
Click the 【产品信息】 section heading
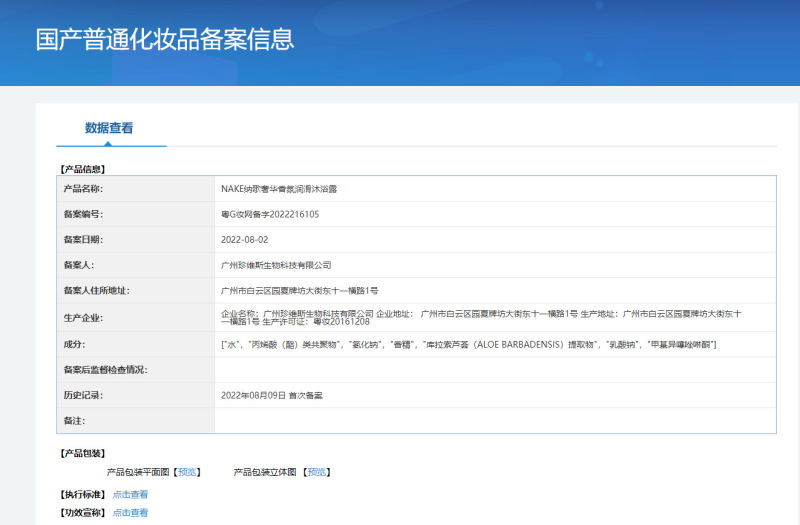tap(82, 169)
